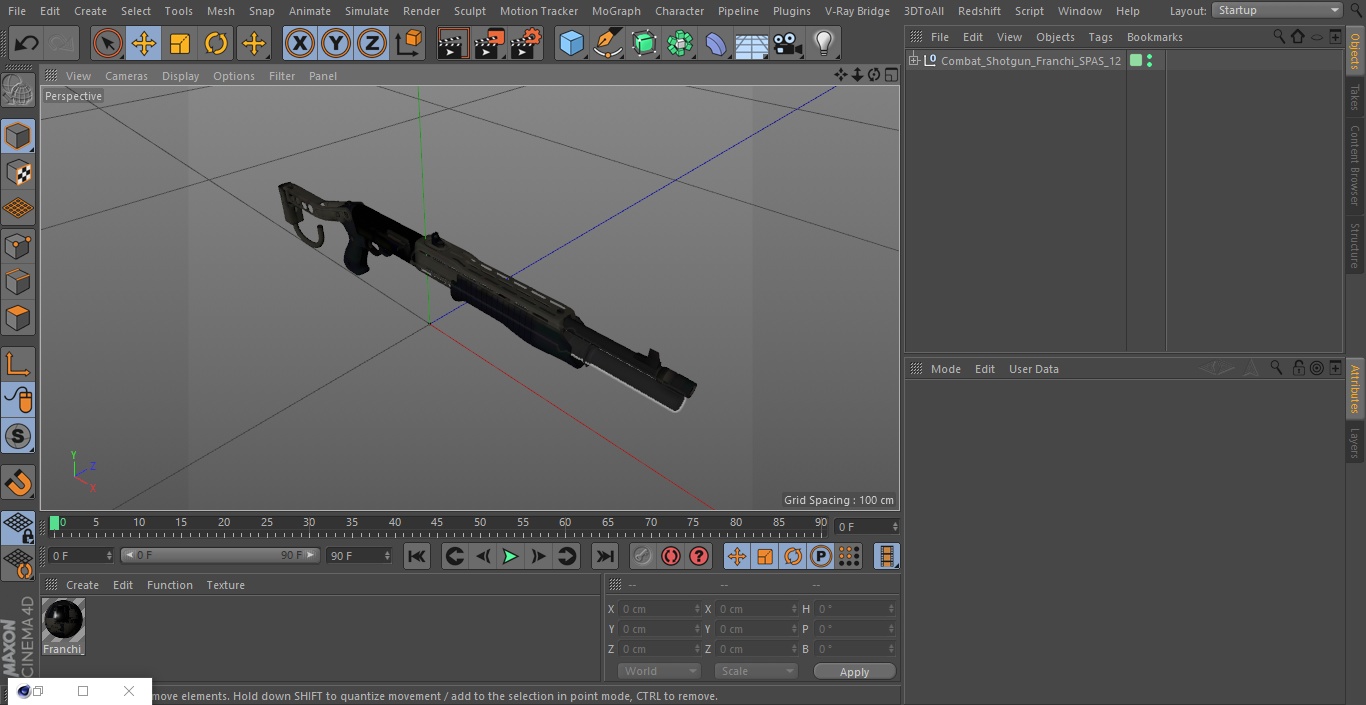Open the MoGraph menu
Viewport: 1366px width, 705px height.
click(616, 11)
